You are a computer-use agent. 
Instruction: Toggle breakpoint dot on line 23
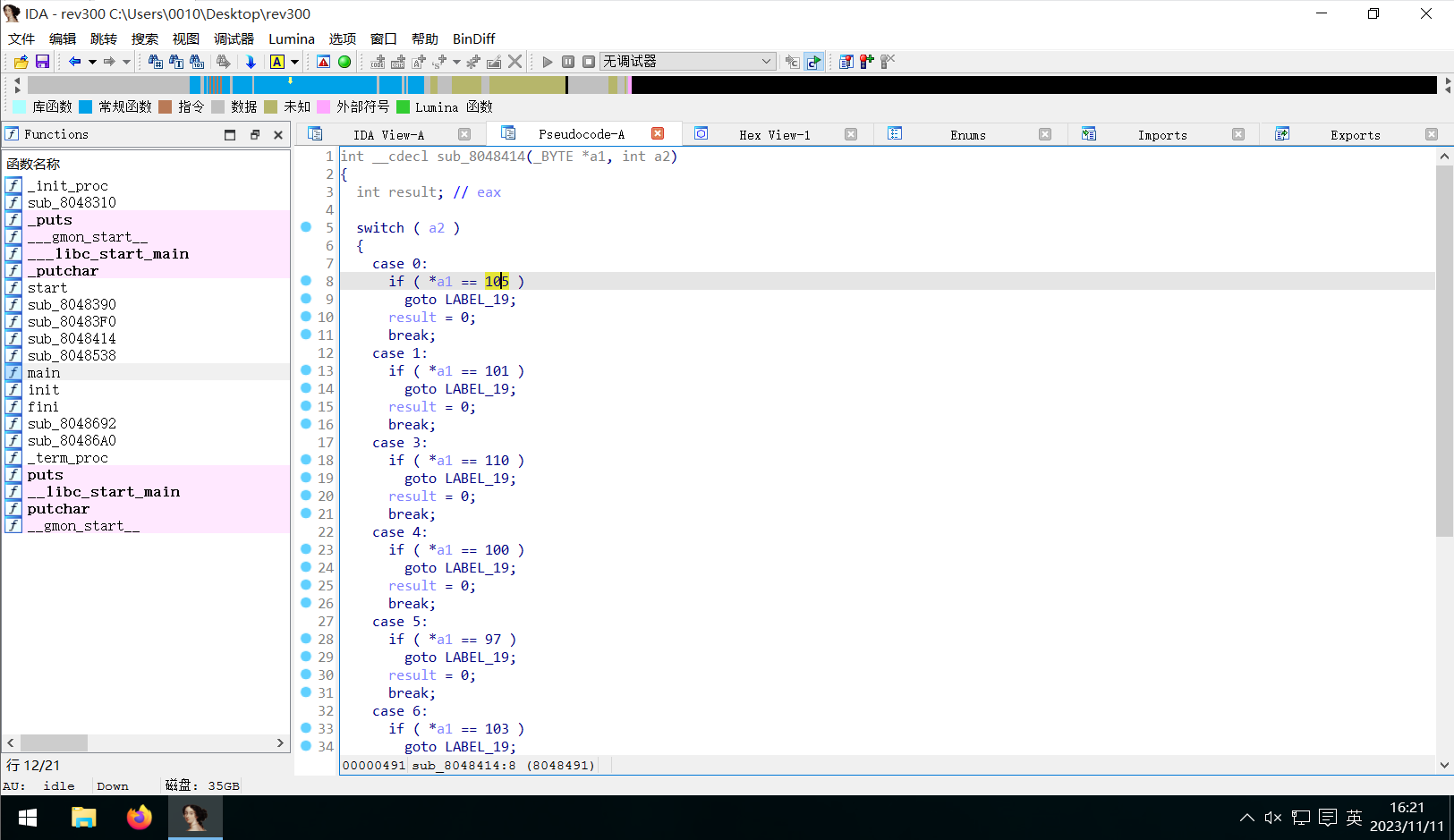point(306,549)
